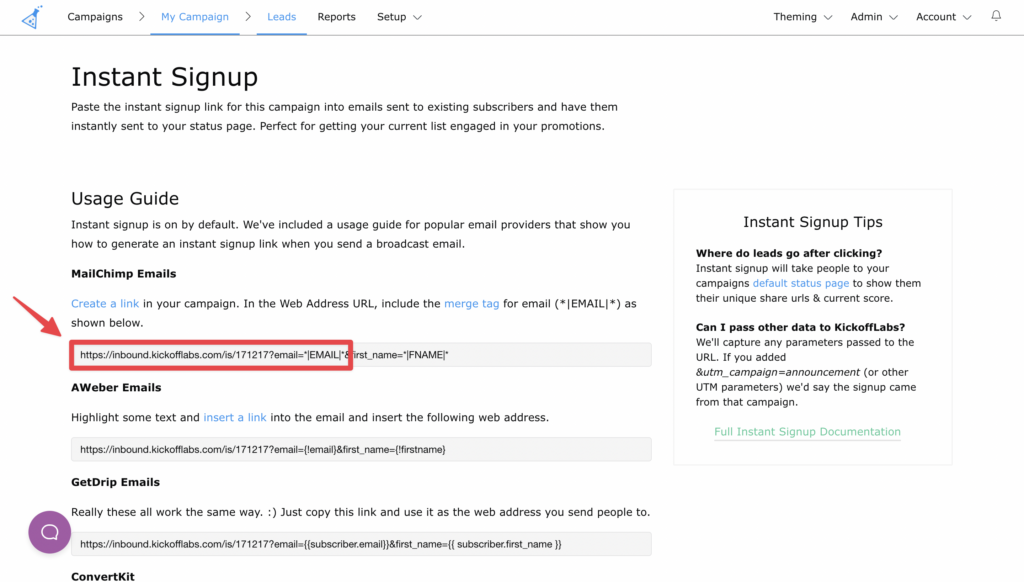This screenshot has width=1024, height=582.
Task: Click the 'MailChimp Emails' subheading
Action: tap(123, 274)
